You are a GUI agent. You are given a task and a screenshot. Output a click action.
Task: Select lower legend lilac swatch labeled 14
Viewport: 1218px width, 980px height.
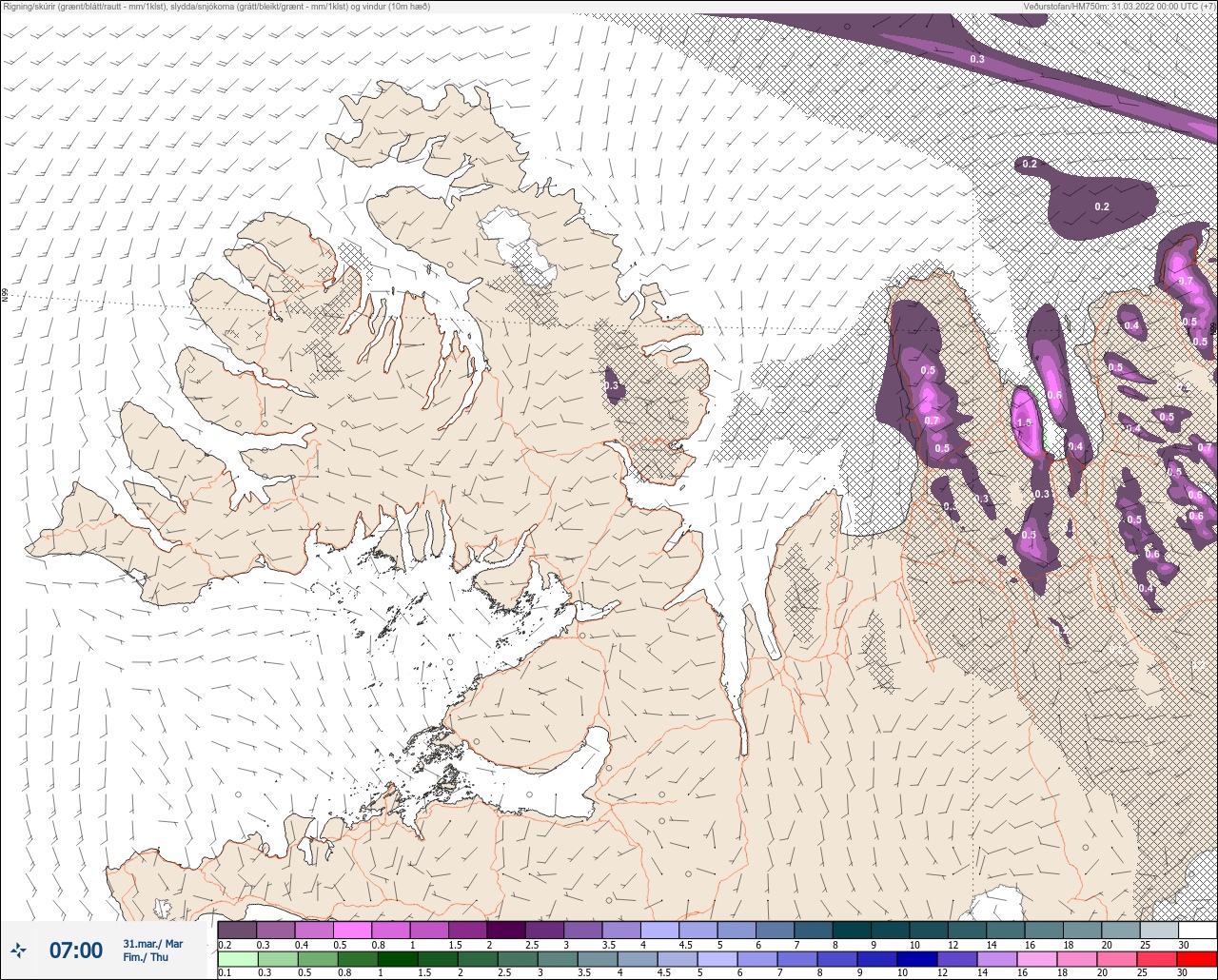997,958
